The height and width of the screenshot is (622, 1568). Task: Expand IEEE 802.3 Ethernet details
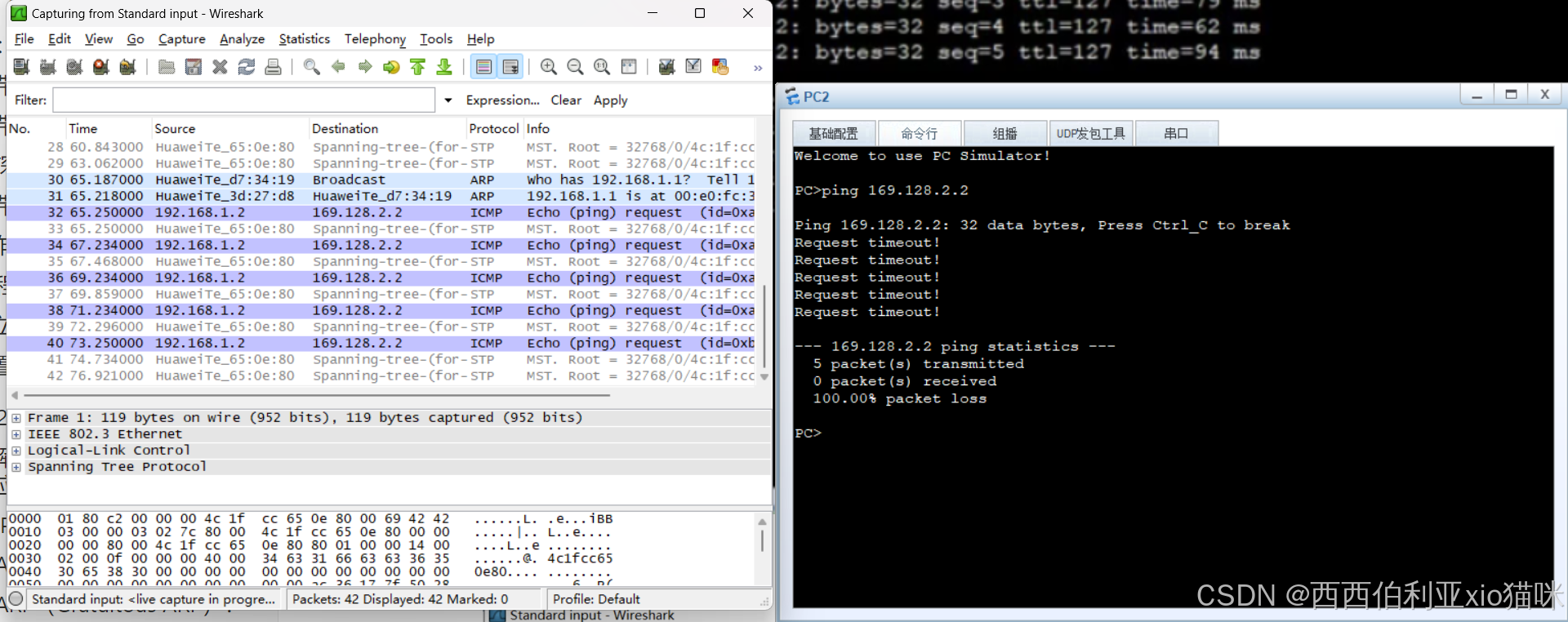coord(16,434)
